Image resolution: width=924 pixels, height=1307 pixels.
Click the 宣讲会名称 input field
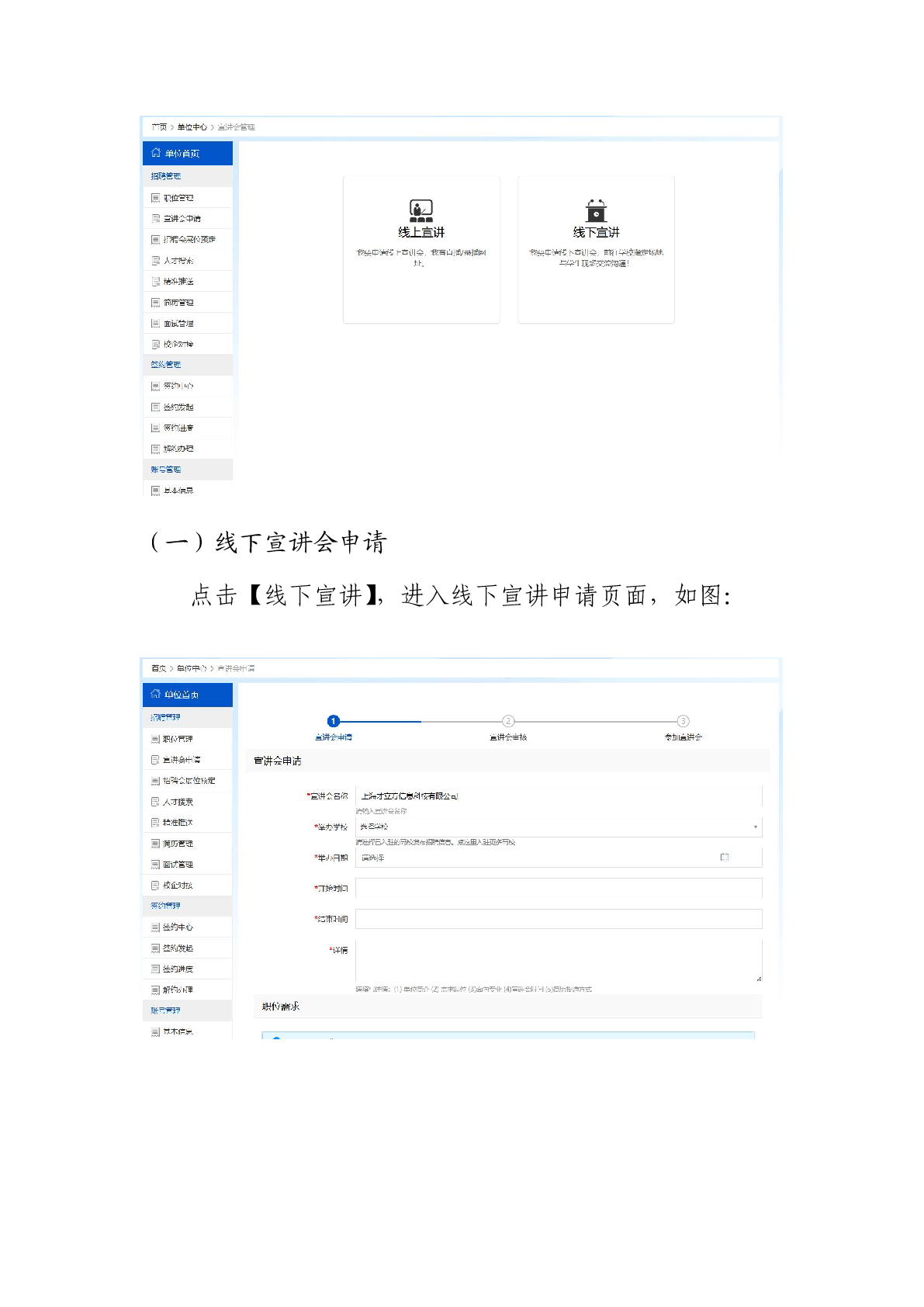[x=559, y=796]
